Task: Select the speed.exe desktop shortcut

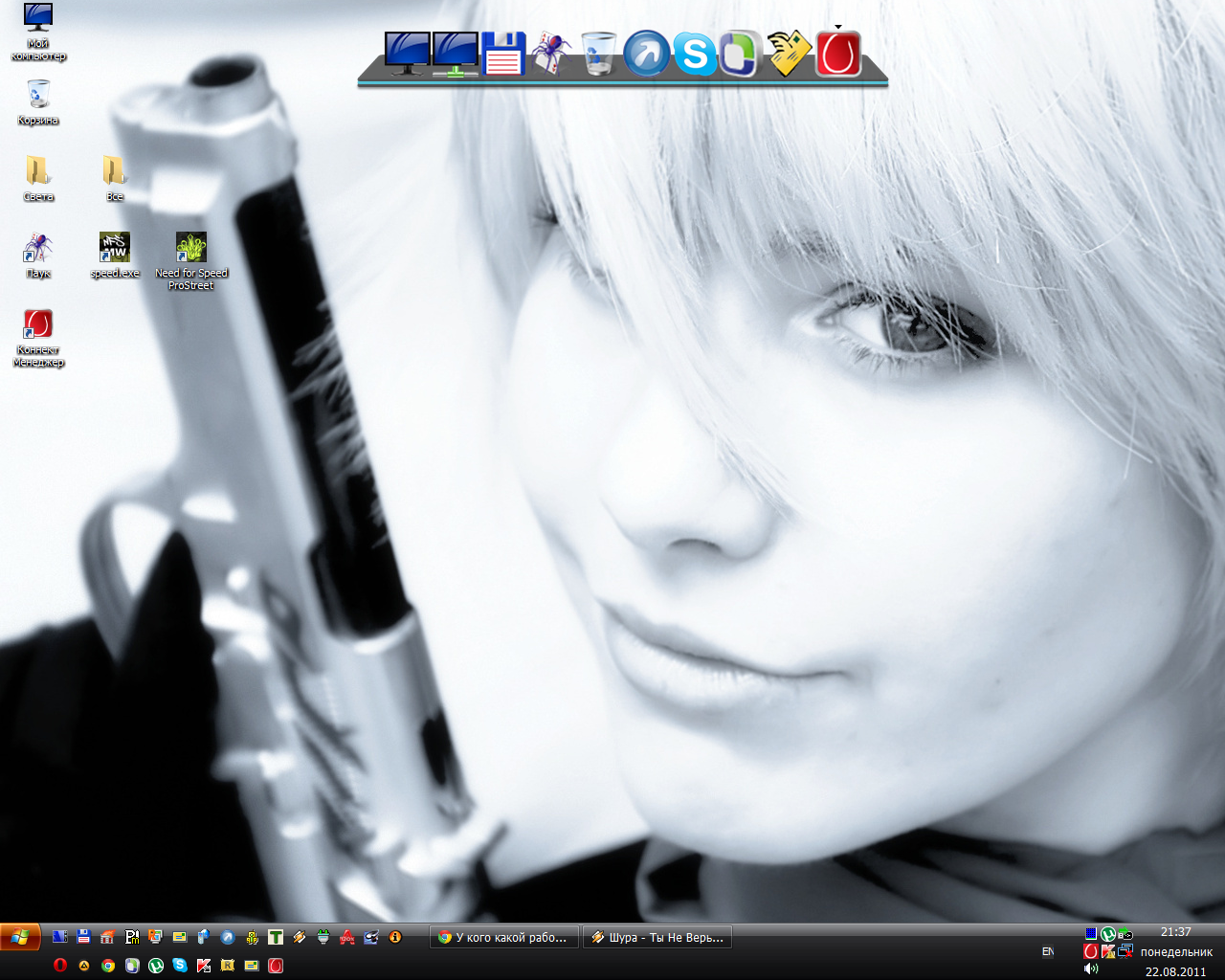Action: click(115, 249)
